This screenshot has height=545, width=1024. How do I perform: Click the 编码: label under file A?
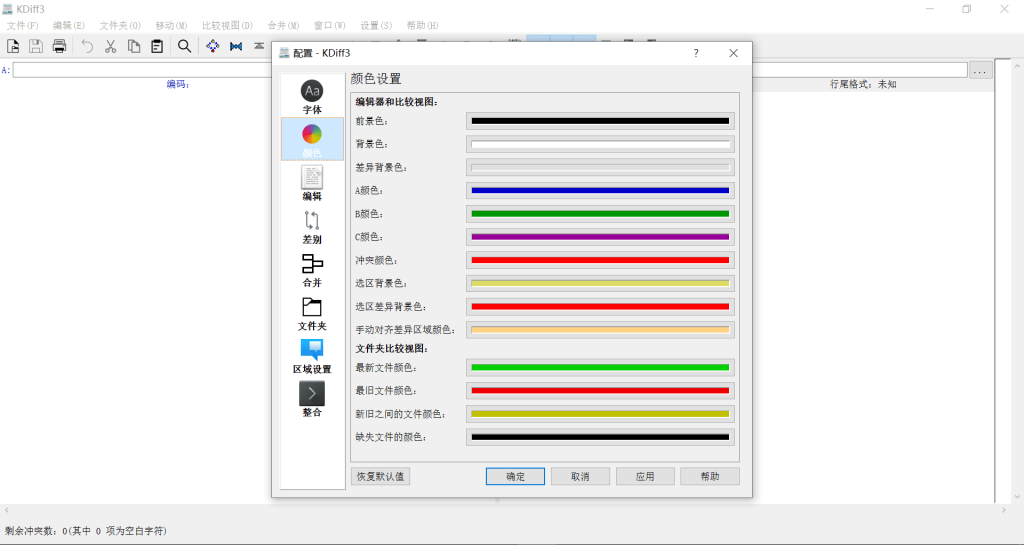178,84
